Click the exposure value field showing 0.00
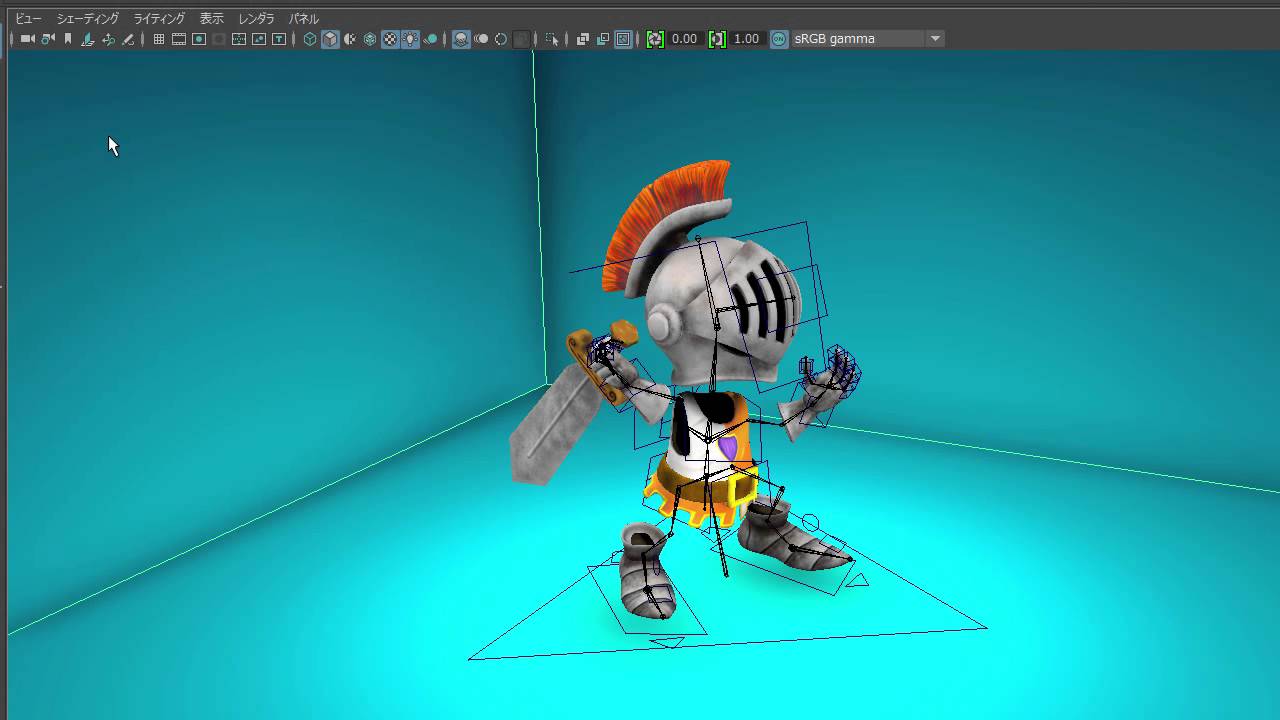This screenshot has height=720, width=1280. [683, 39]
